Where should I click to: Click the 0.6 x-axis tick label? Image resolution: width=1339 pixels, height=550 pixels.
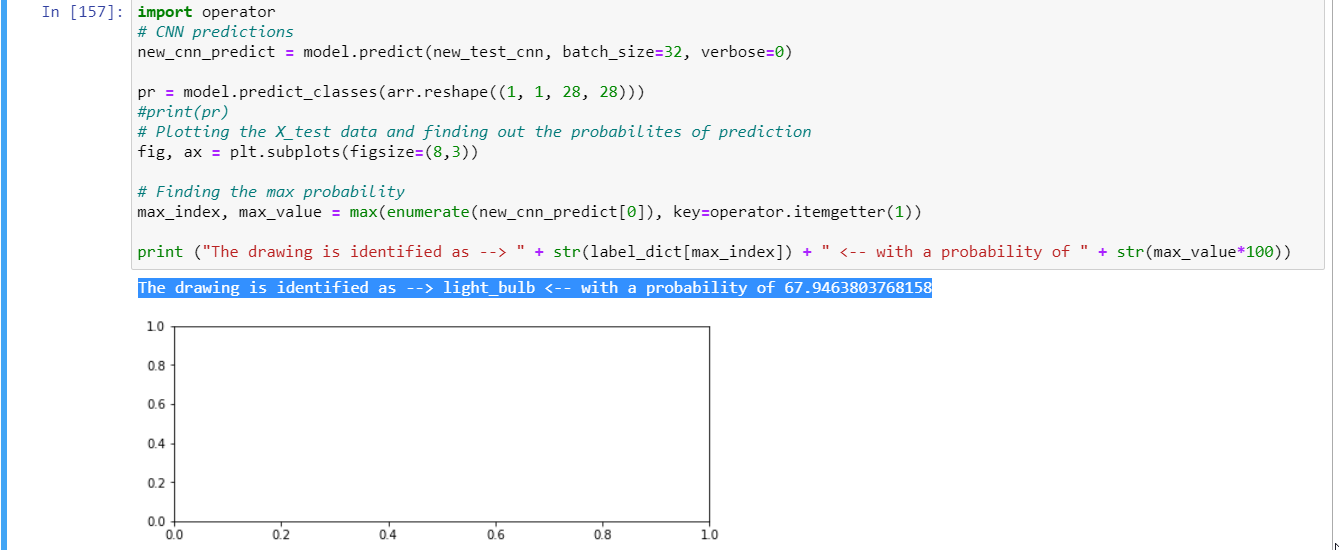click(495, 535)
